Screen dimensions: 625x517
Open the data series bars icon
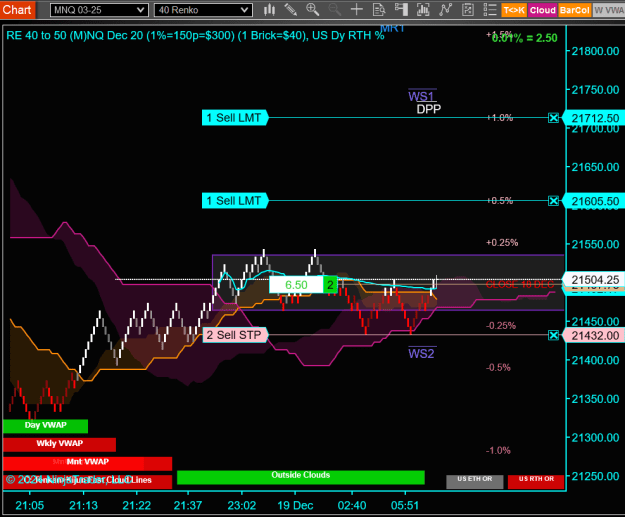point(423,10)
